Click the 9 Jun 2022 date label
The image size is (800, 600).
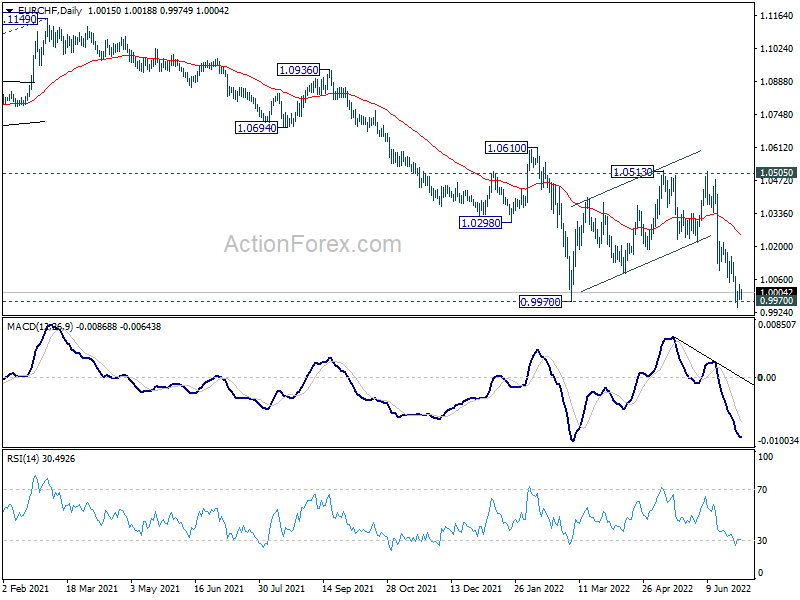[729, 588]
